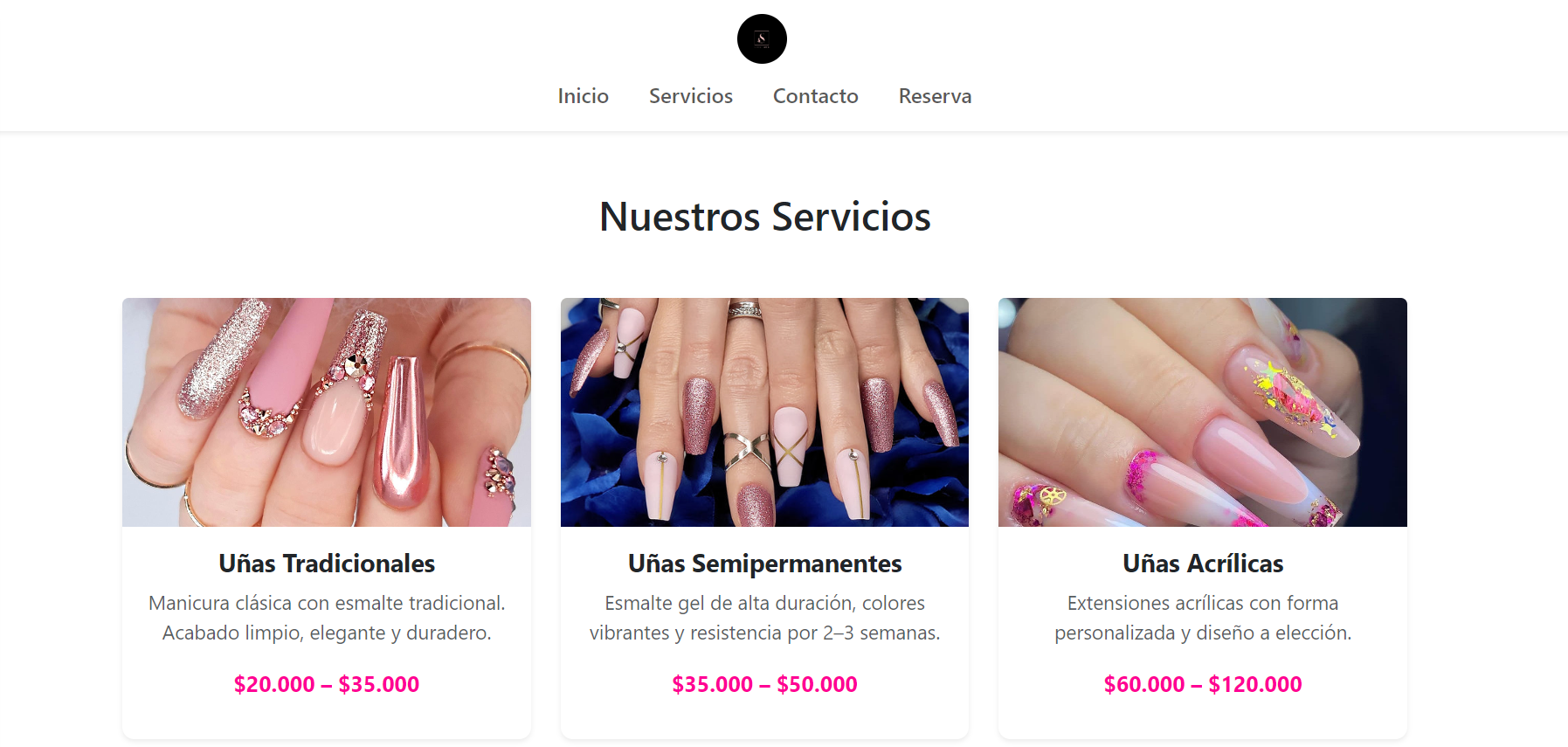
Task: Click the $60.000 – $120.000 price
Action: tap(1203, 684)
